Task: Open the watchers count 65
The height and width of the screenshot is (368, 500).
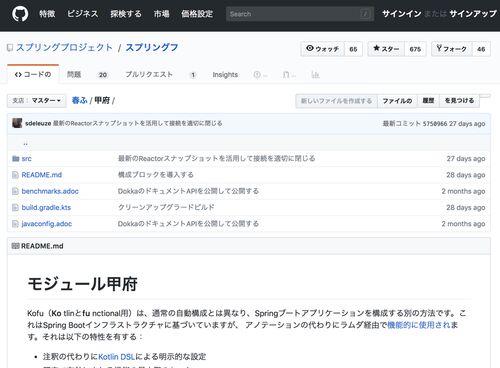Action: coord(353,49)
